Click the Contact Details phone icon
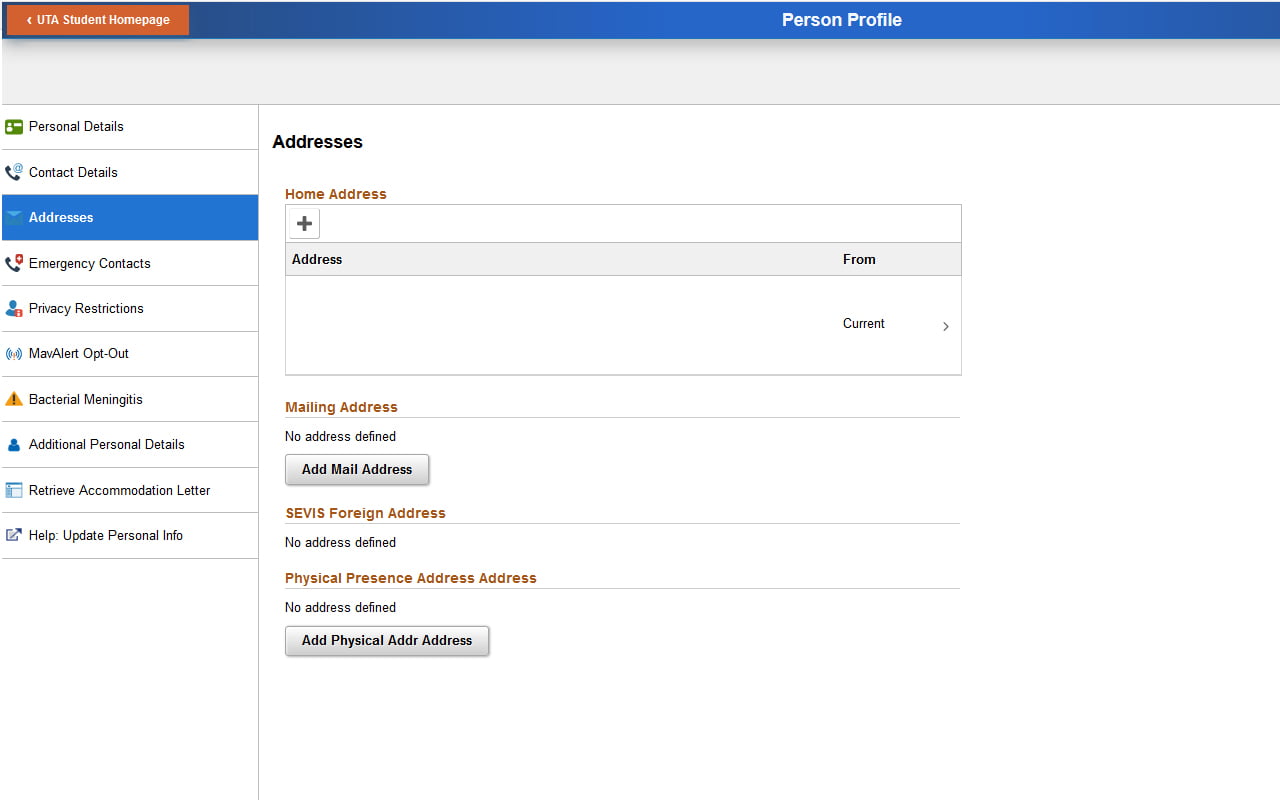1280x800 pixels. pyautogui.click(x=14, y=172)
